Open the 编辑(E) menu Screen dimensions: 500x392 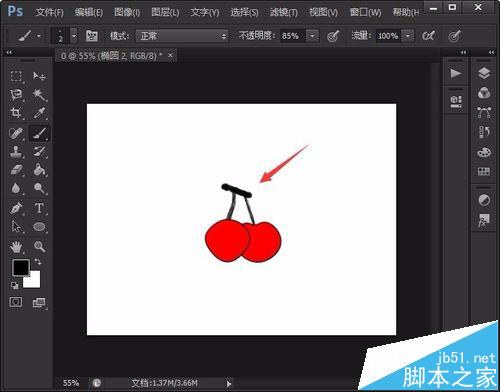point(89,13)
